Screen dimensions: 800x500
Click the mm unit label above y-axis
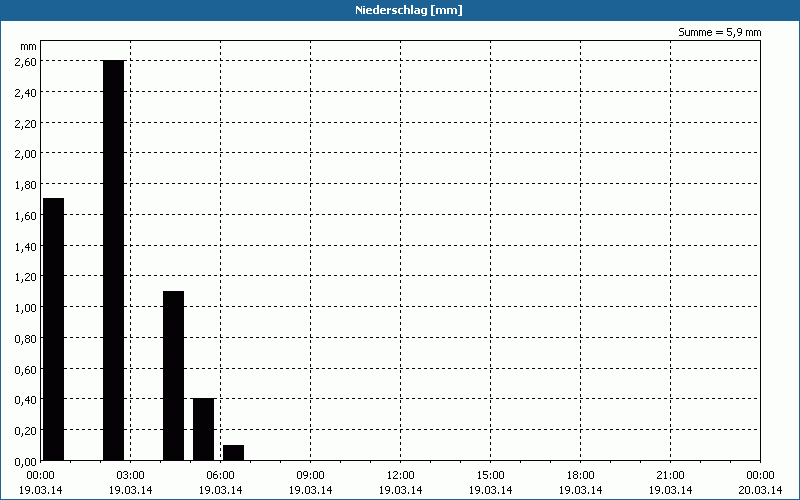pyautogui.click(x=29, y=46)
